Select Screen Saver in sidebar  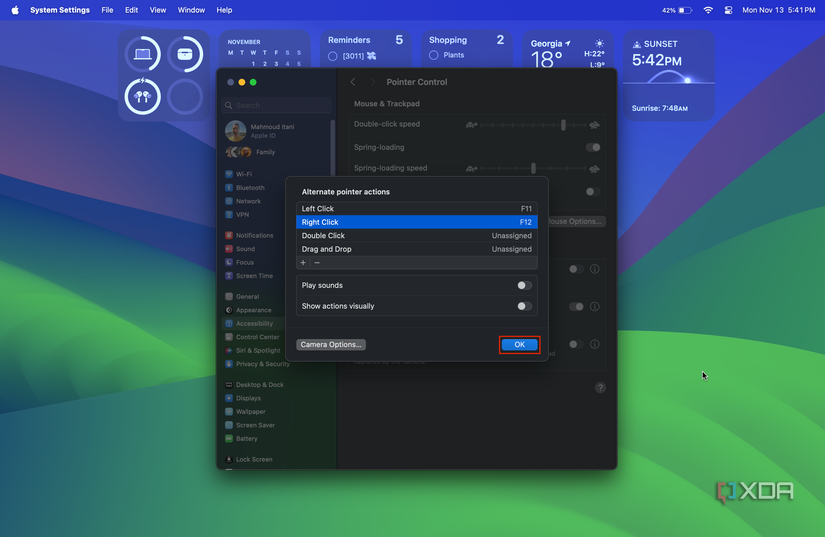[x=250, y=425]
